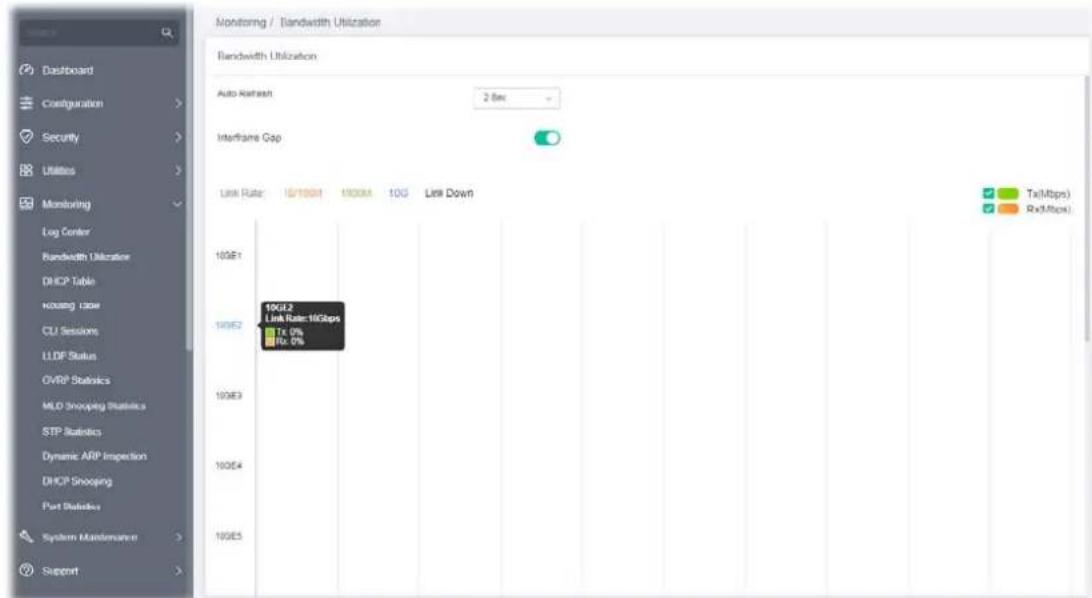Open MLD Snooping Statistics in sidebar
This screenshot has width=1092, height=598.
point(94,405)
